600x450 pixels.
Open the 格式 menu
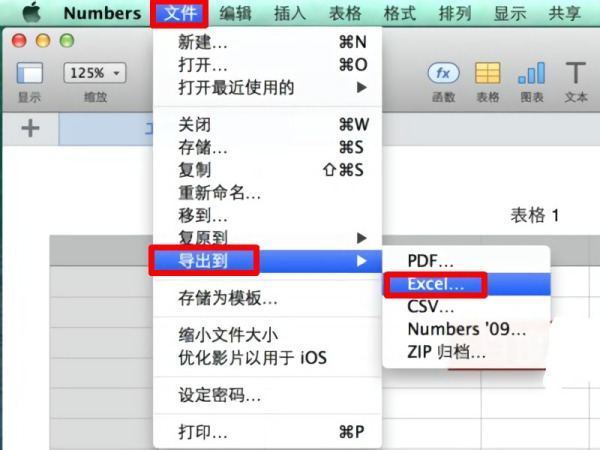click(x=400, y=14)
